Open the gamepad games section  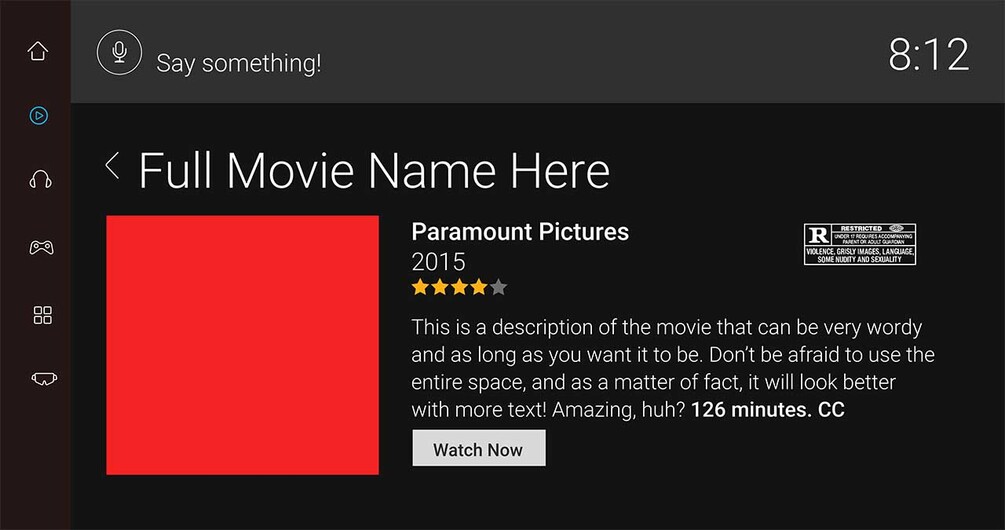point(41,247)
